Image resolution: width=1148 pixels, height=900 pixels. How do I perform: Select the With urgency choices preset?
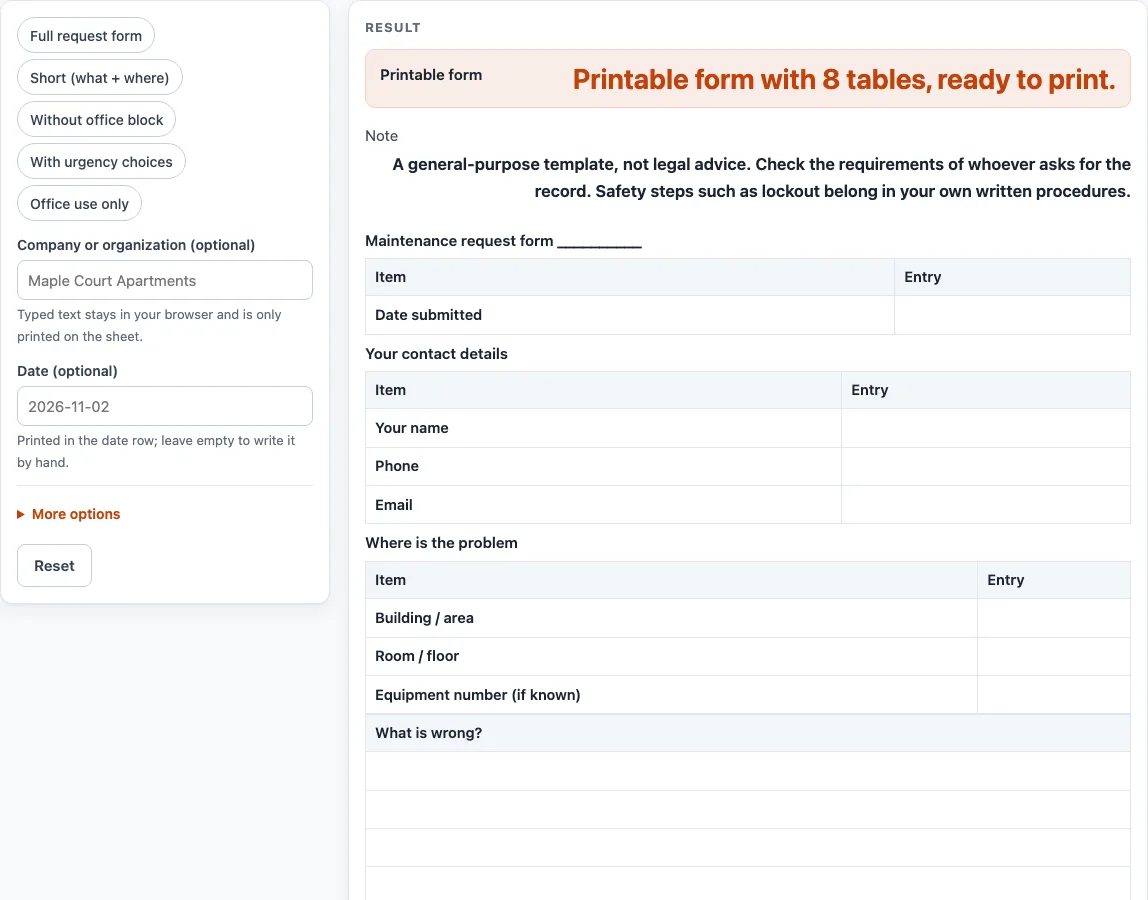tap(101, 162)
